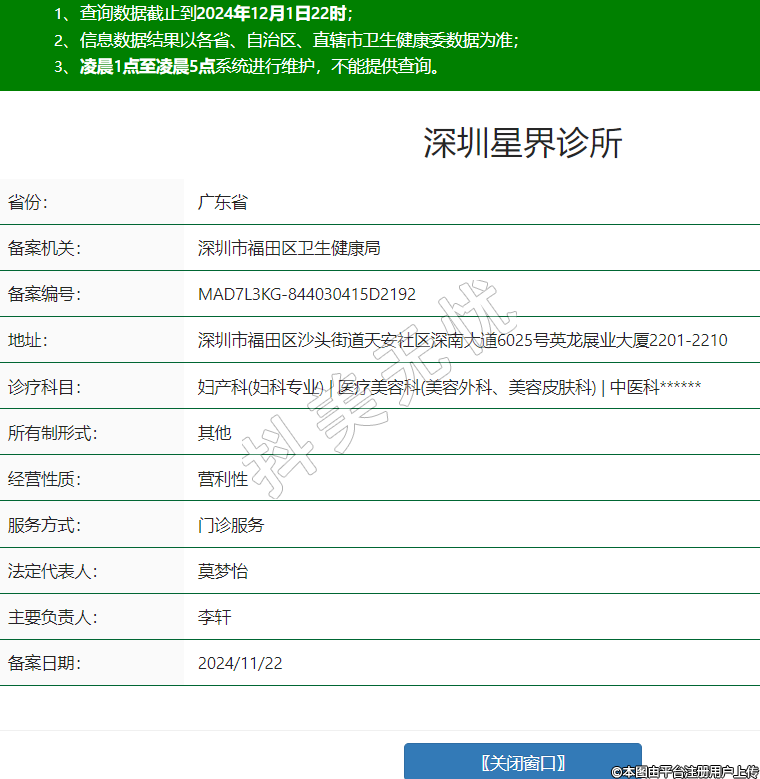The height and width of the screenshot is (779, 760).
Task: Click the 备案机关 field label
Action: coord(43,248)
